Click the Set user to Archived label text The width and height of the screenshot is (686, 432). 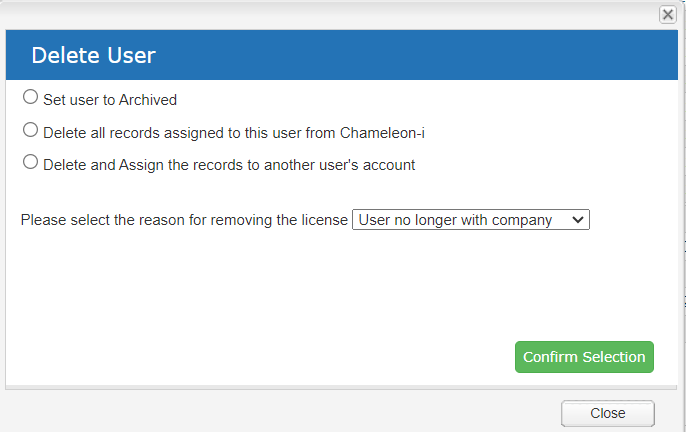pos(110,100)
